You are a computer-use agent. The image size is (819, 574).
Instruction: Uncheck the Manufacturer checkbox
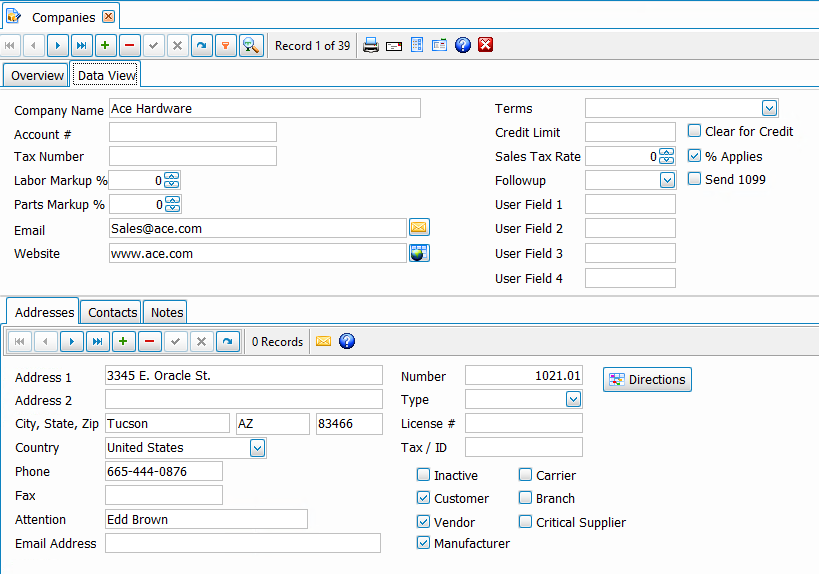pos(424,543)
